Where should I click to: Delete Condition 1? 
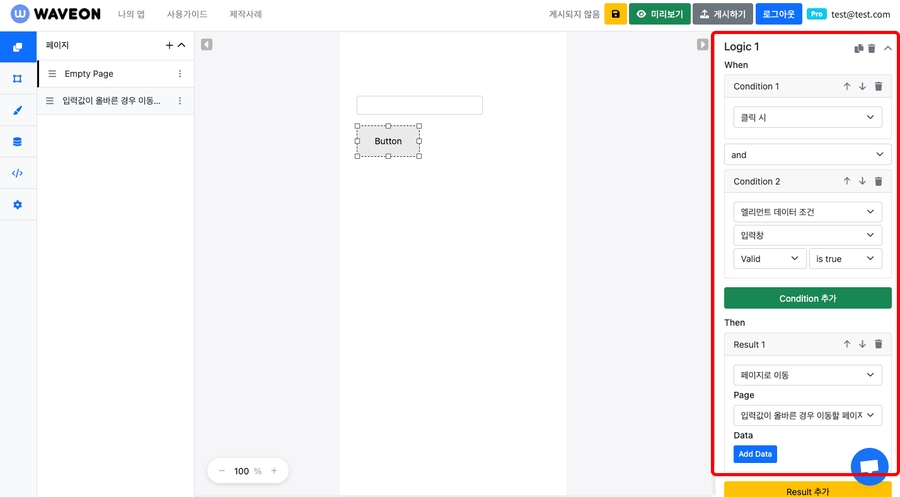tap(878, 86)
